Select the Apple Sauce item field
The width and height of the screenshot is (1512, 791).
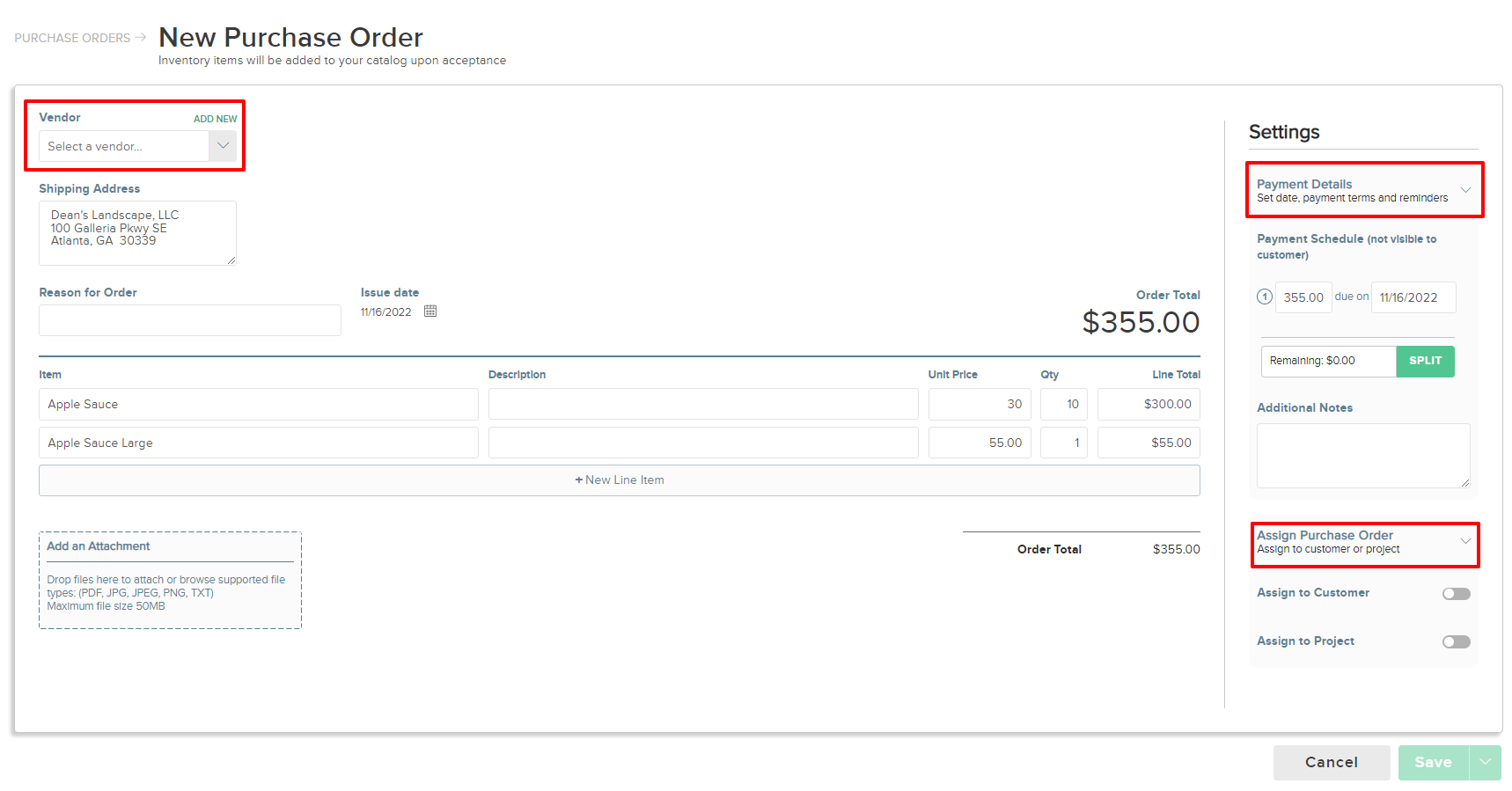pos(259,404)
